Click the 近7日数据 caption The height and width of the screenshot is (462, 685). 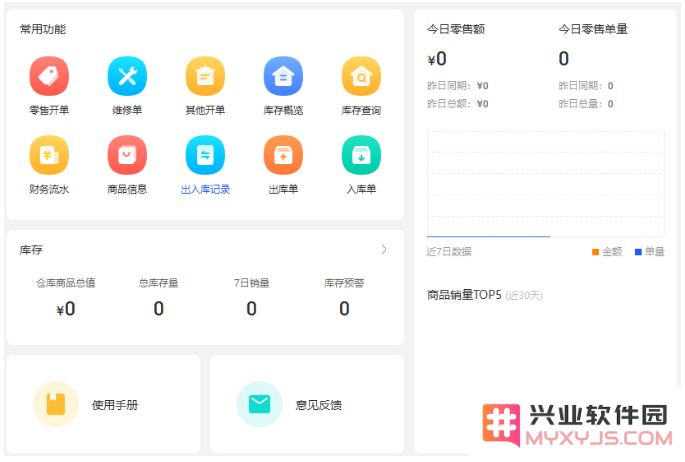click(x=449, y=252)
